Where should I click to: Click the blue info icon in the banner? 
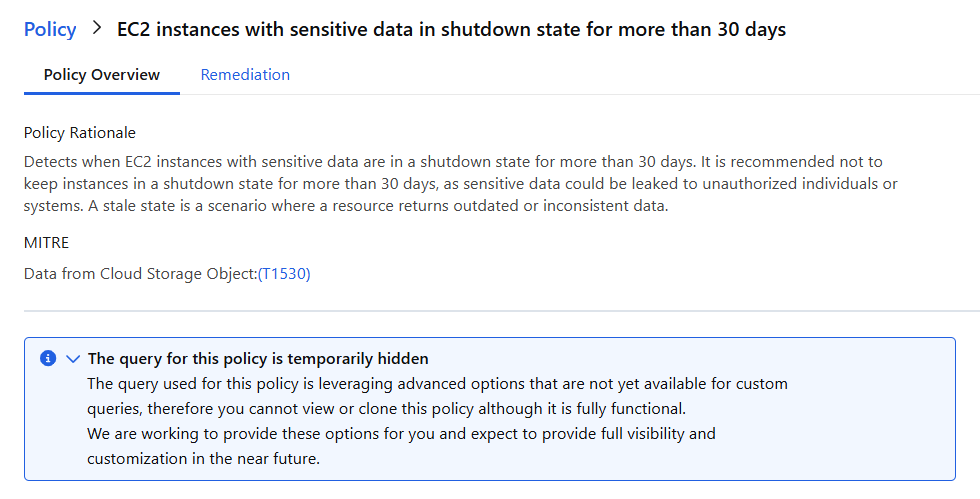coord(47,358)
